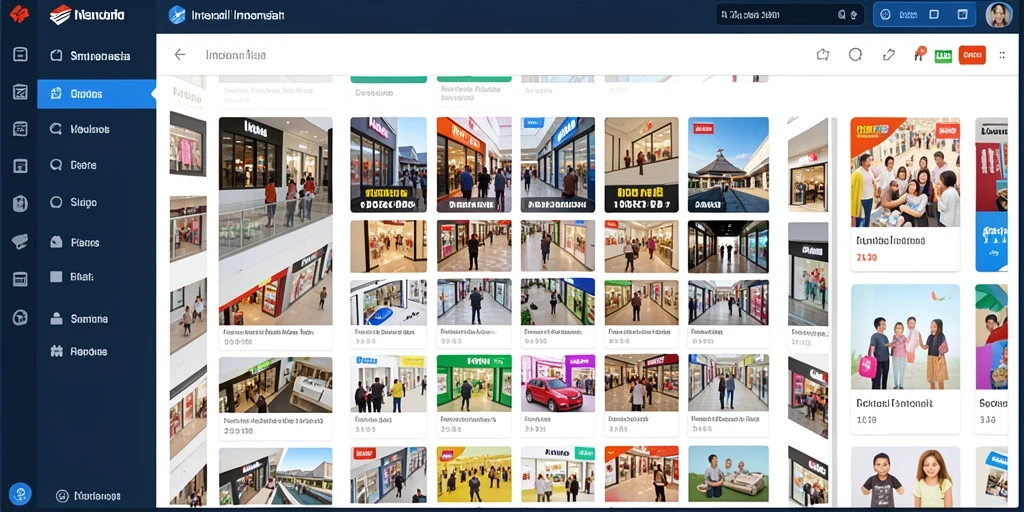Click the blue circular button at rail bottom
The width and height of the screenshot is (1024, 512).
coord(20,493)
